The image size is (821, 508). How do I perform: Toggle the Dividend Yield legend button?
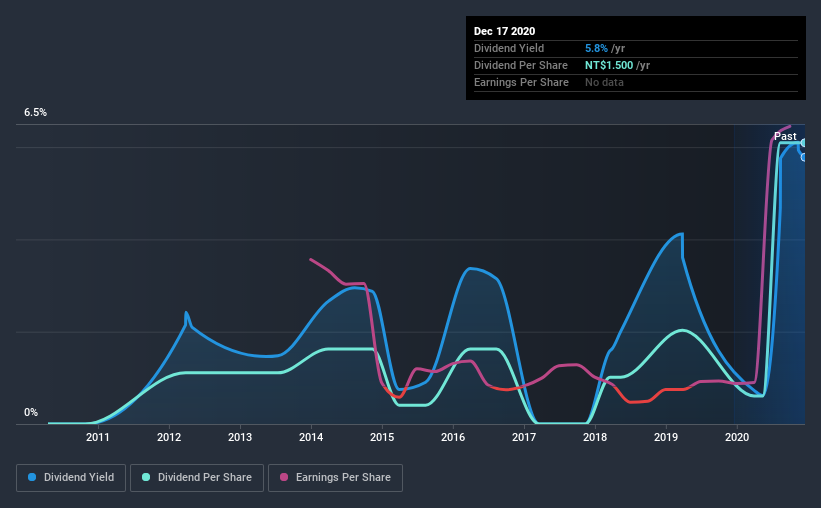71,478
